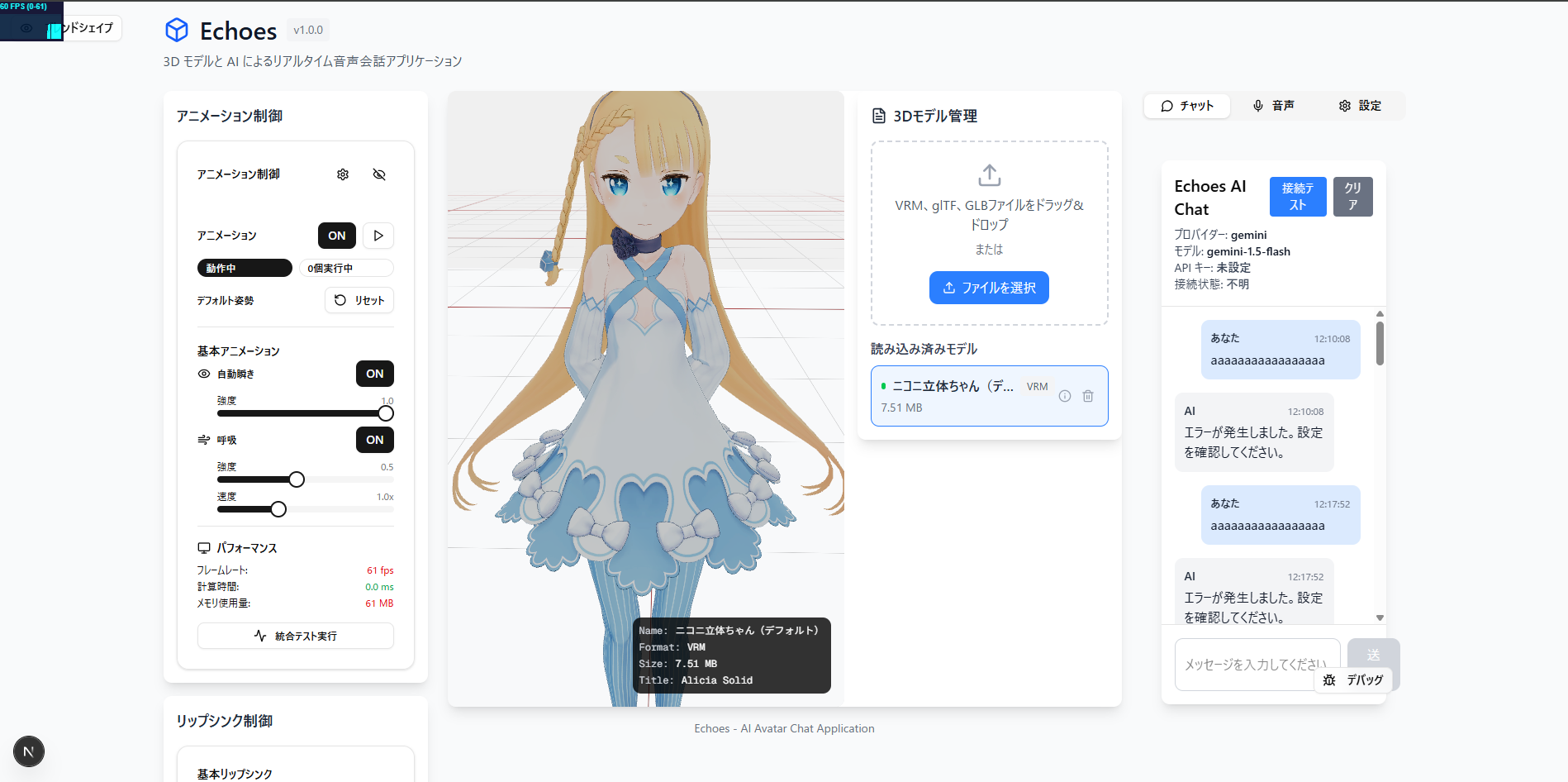This screenshot has width=1568, height=782.
Task: Click the first あなた message at 12:10:08
Action: point(1281,350)
